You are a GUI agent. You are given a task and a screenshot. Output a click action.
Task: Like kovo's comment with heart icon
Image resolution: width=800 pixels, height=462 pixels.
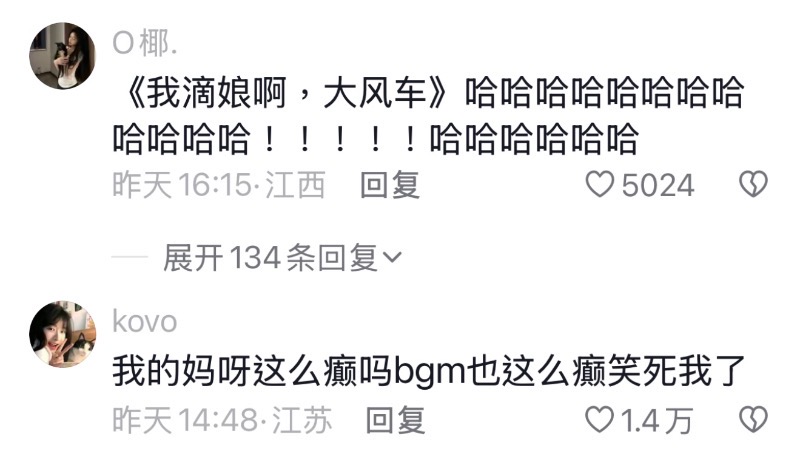click(x=599, y=420)
